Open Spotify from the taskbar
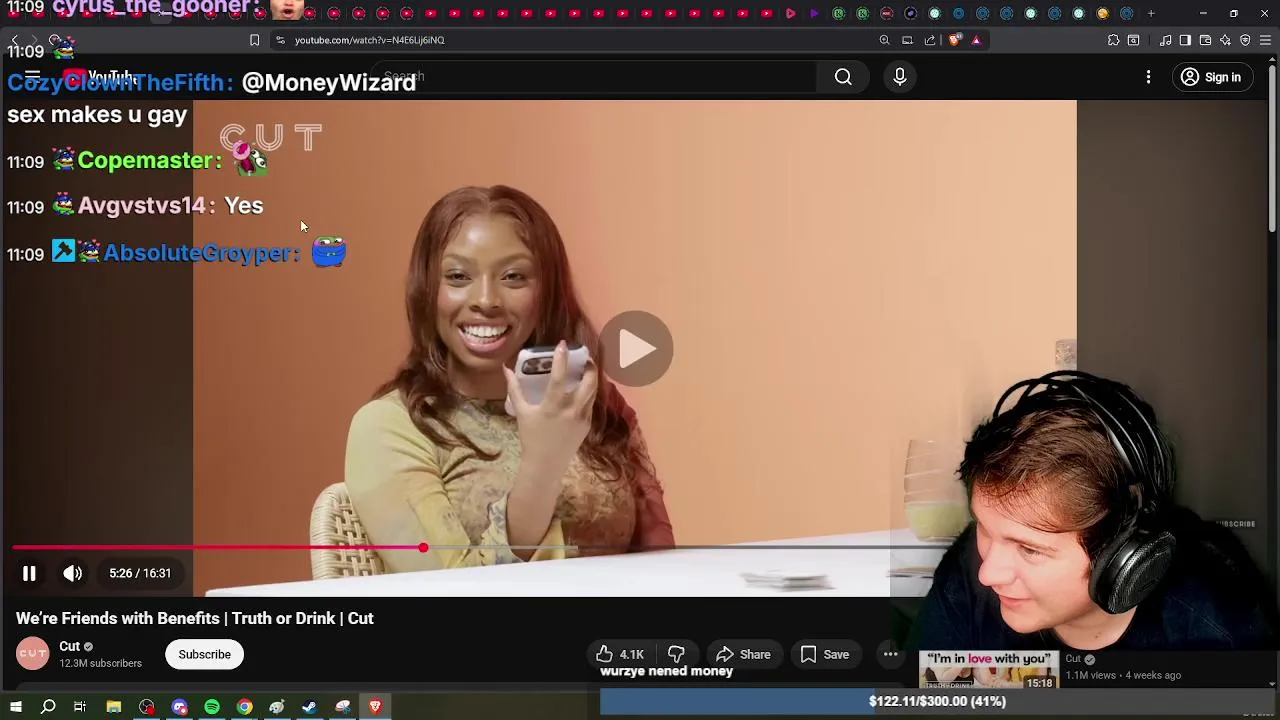This screenshot has width=1280, height=720. pos(212,707)
